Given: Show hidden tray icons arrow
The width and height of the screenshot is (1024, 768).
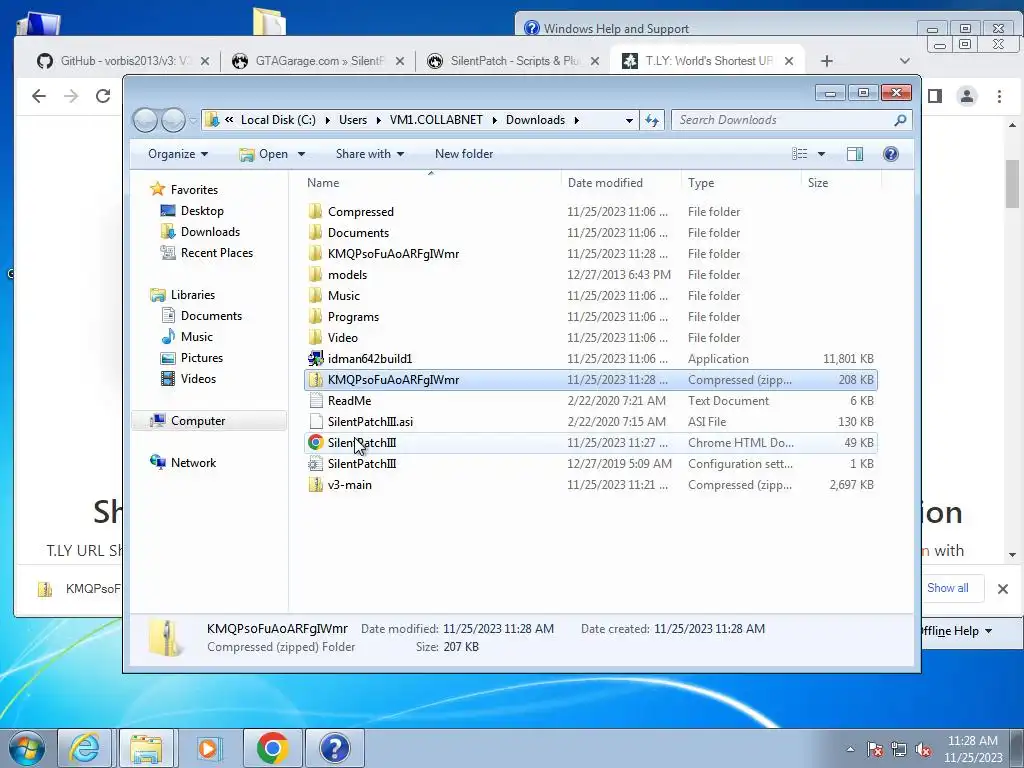Looking at the screenshot, I should tap(850, 750).
